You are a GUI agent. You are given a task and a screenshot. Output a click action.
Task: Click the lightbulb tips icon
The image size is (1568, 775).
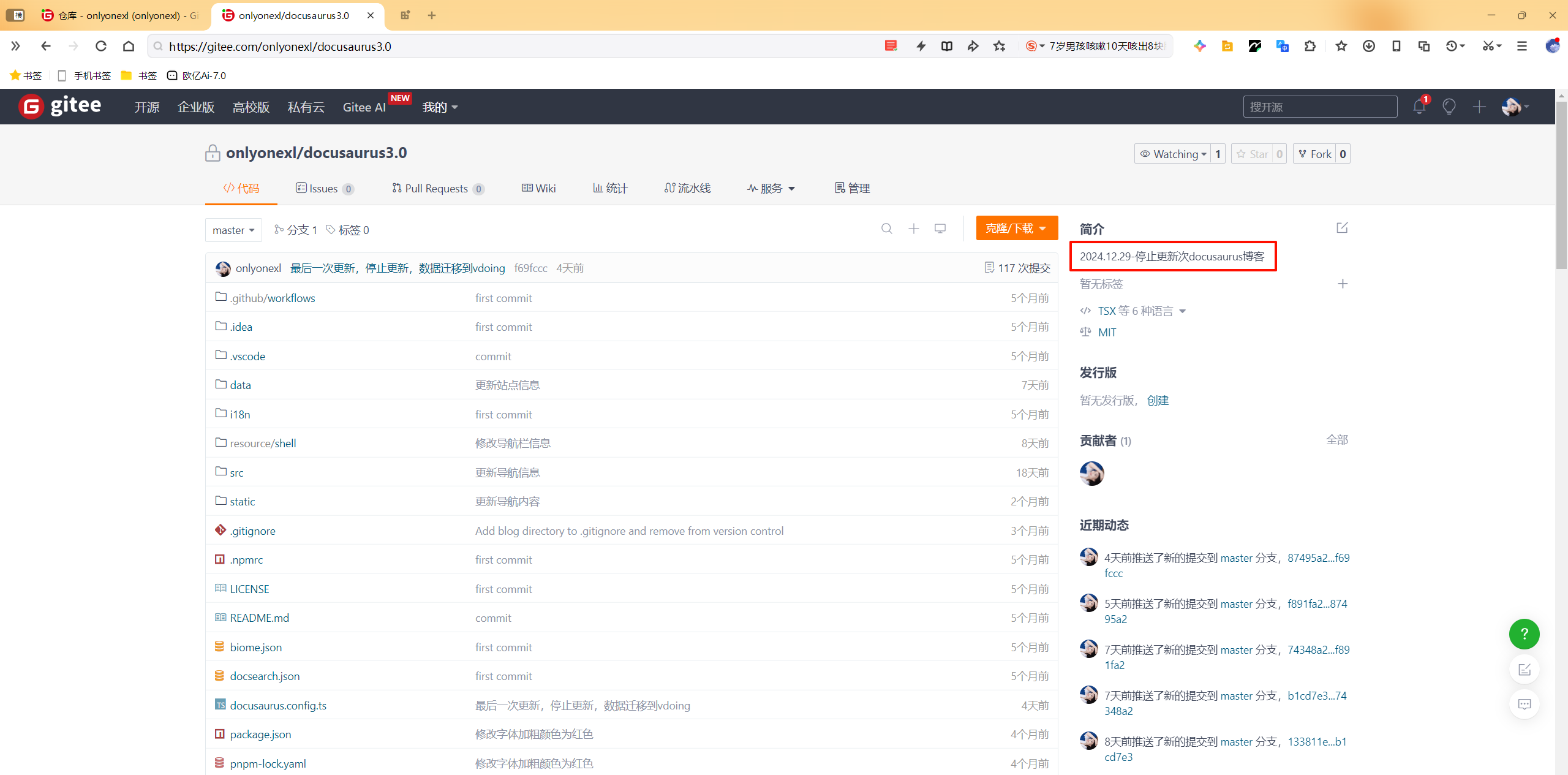click(x=1449, y=107)
